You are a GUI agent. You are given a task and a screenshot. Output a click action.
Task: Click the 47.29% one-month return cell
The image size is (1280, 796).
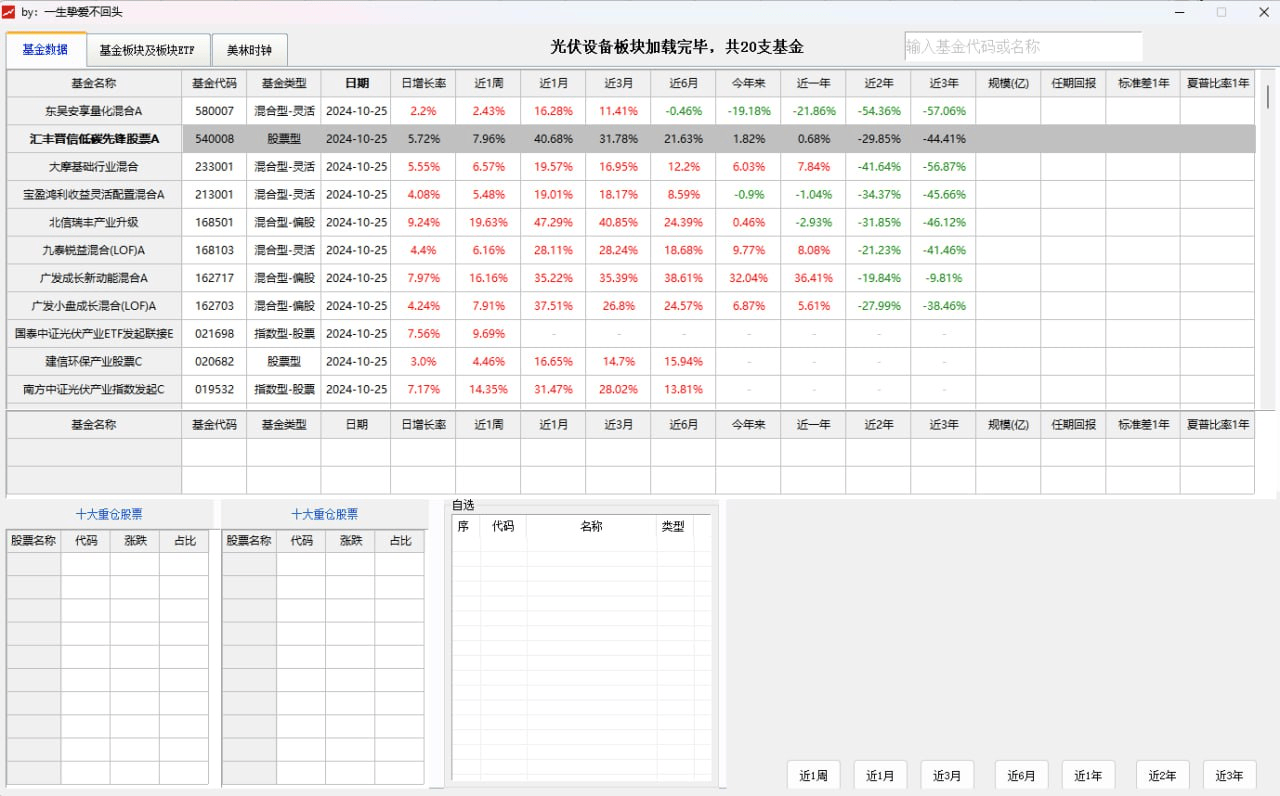point(553,223)
